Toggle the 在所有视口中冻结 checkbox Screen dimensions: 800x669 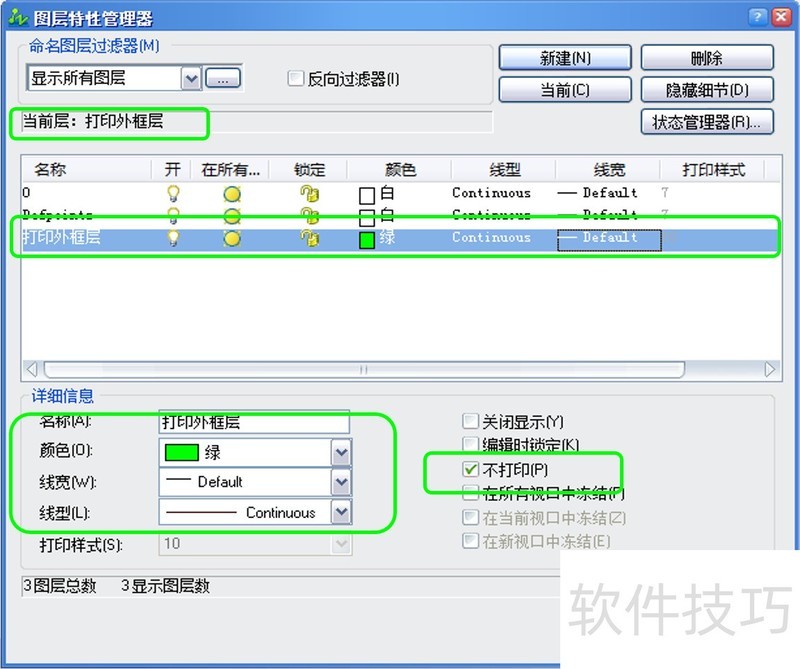pyautogui.click(x=470, y=492)
